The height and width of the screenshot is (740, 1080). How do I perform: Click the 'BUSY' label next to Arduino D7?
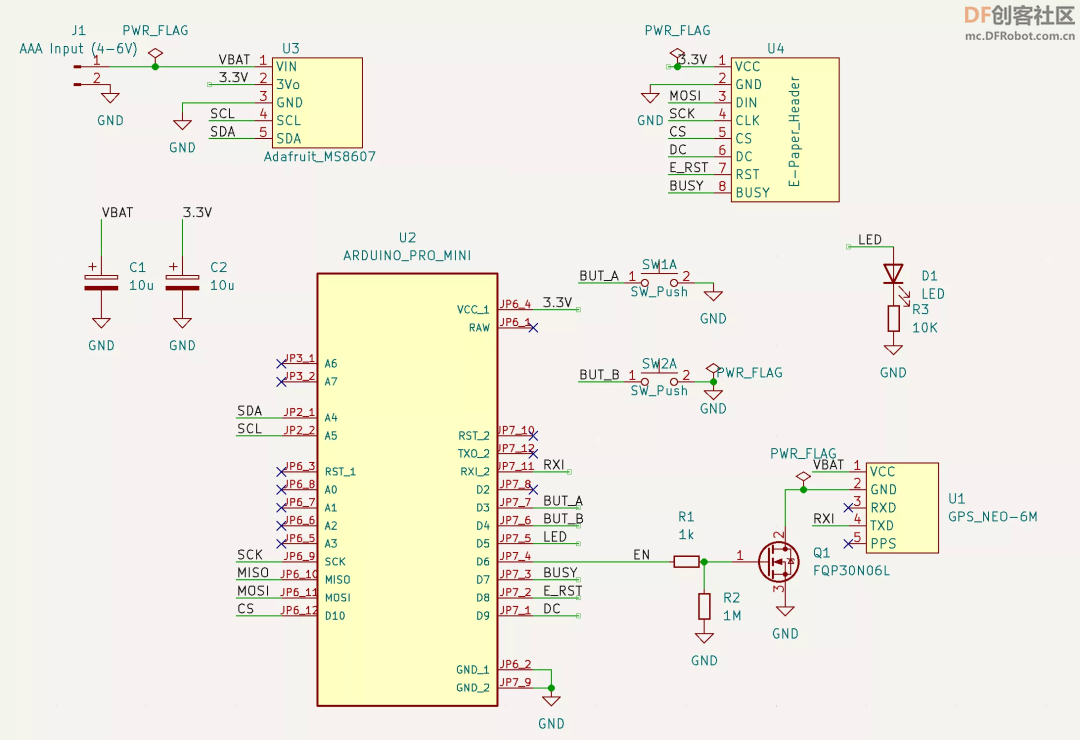(560, 573)
